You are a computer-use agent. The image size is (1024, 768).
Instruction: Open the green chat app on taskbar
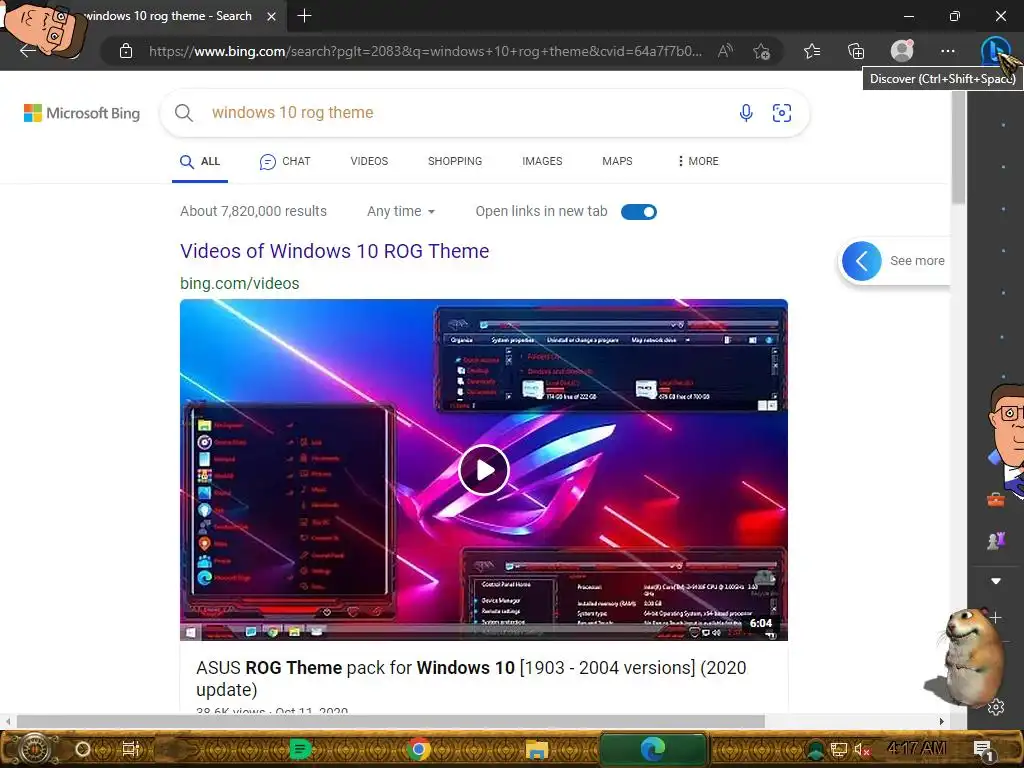pos(300,749)
